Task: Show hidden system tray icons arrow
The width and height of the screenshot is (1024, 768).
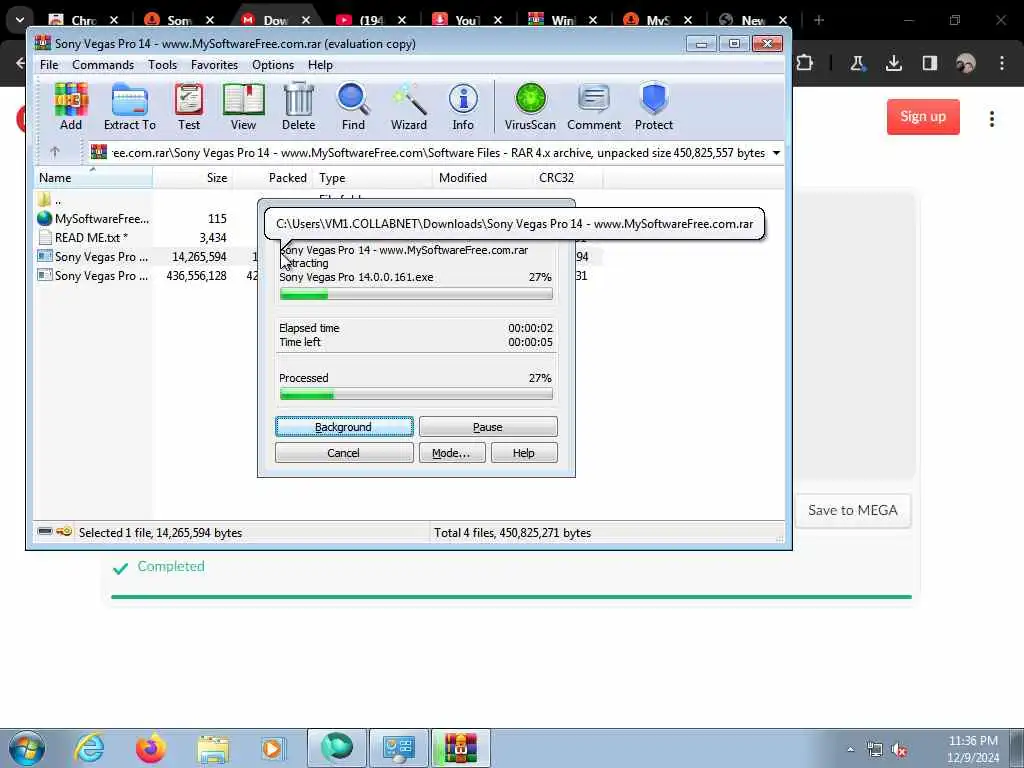Action: (x=850, y=750)
